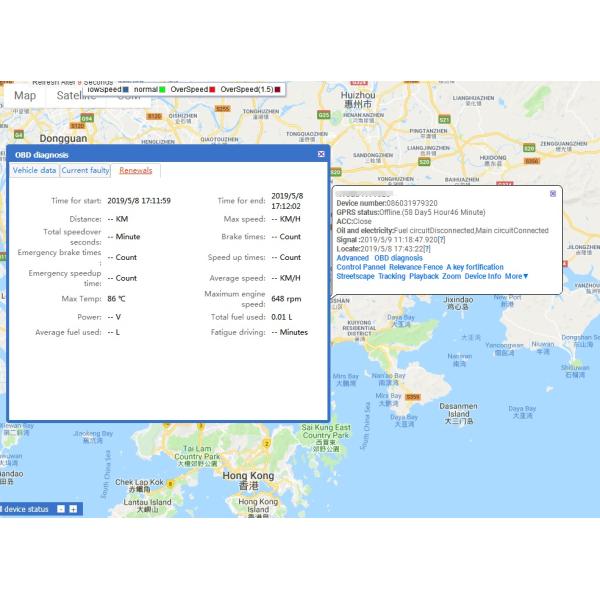Switch to the Vehicle data tab
This screenshot has width=600, height=600.
tap(34, 171)
